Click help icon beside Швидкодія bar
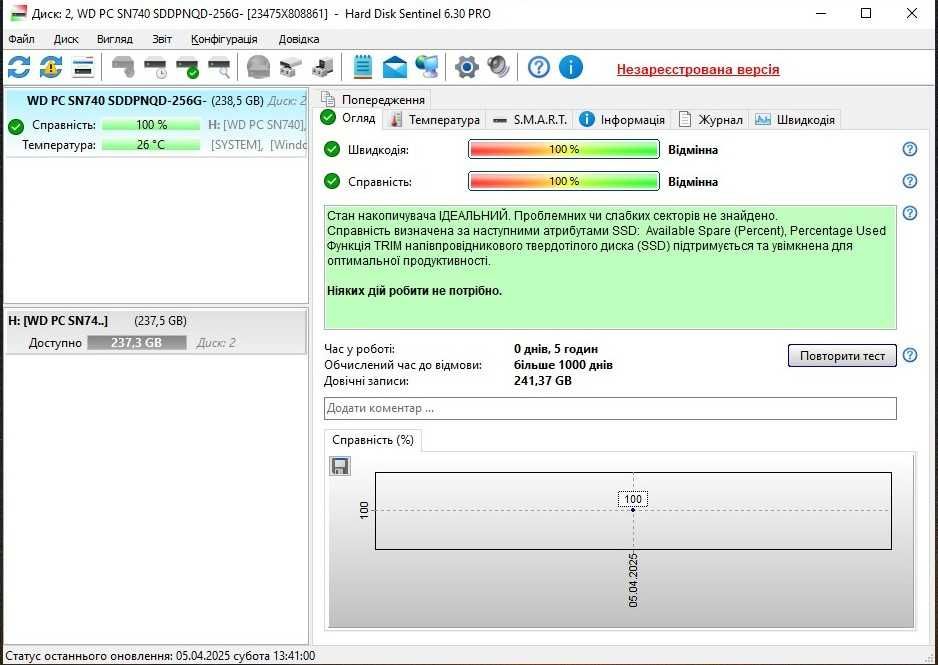This screenshot has height=665, width=938. click(909, 149)
